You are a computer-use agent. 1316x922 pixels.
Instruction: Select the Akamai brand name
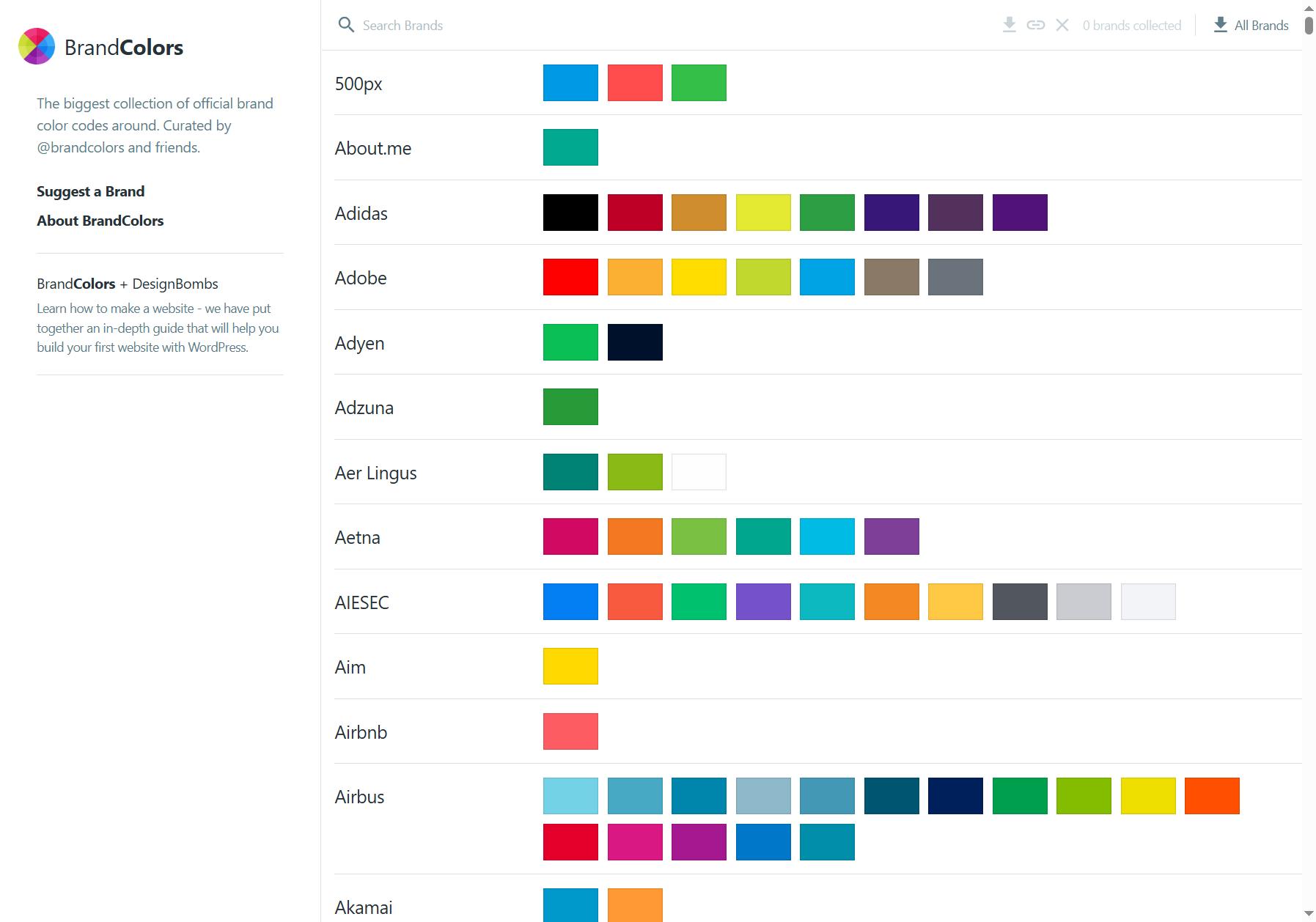point(364,907)
